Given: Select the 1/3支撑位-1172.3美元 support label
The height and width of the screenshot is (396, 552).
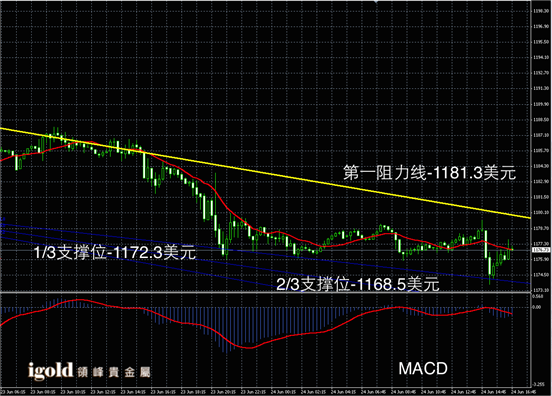Looking at the screenshot, I should (115, 252).
